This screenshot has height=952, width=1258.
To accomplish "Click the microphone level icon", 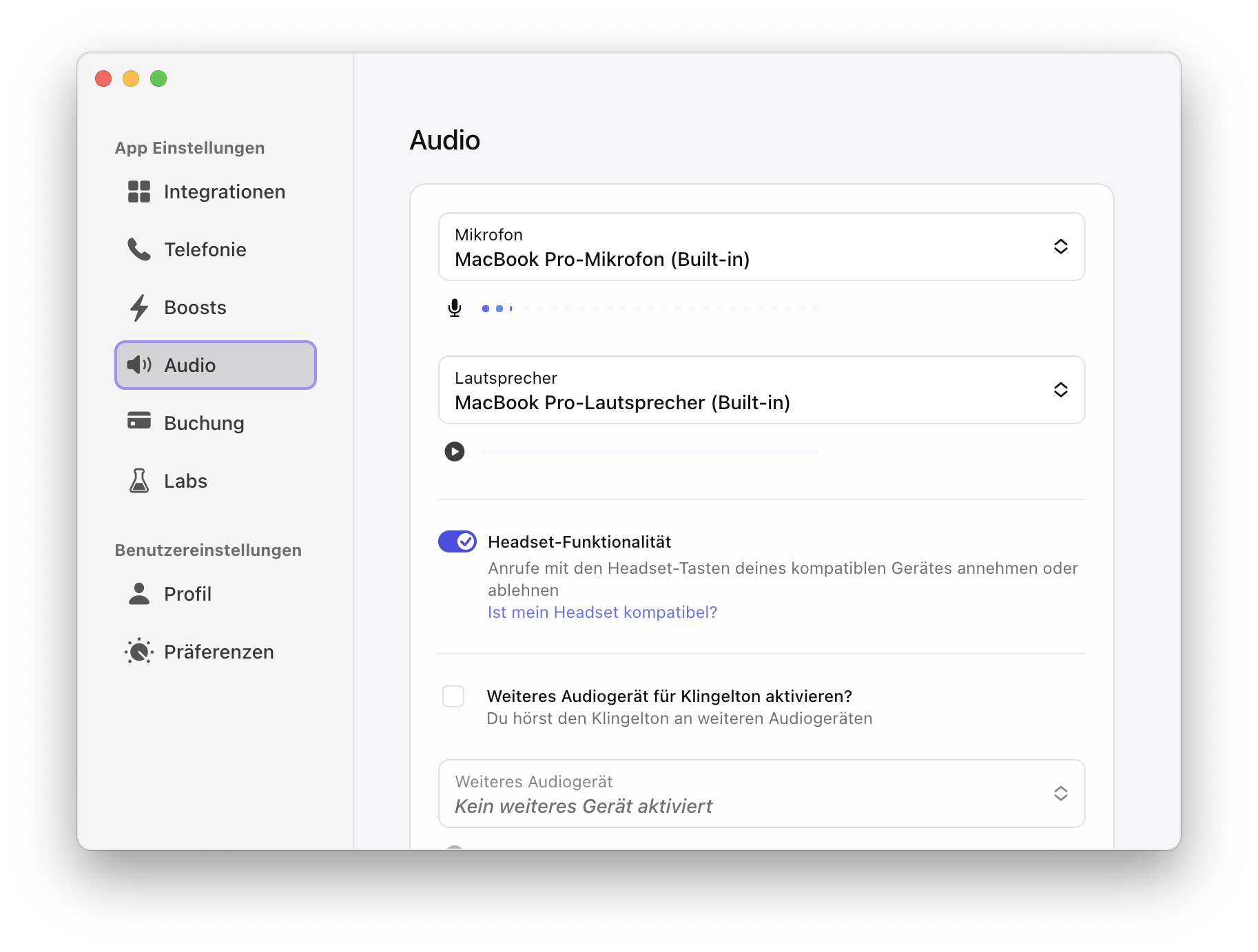I will tap(455, 308).
